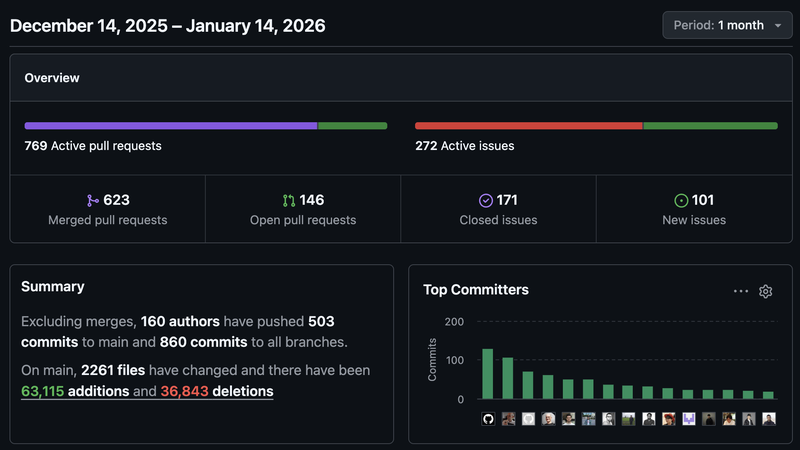Screen dimensions: 800x450
Task: Click the closed issues checkmark icon
Action: [486, 200]
